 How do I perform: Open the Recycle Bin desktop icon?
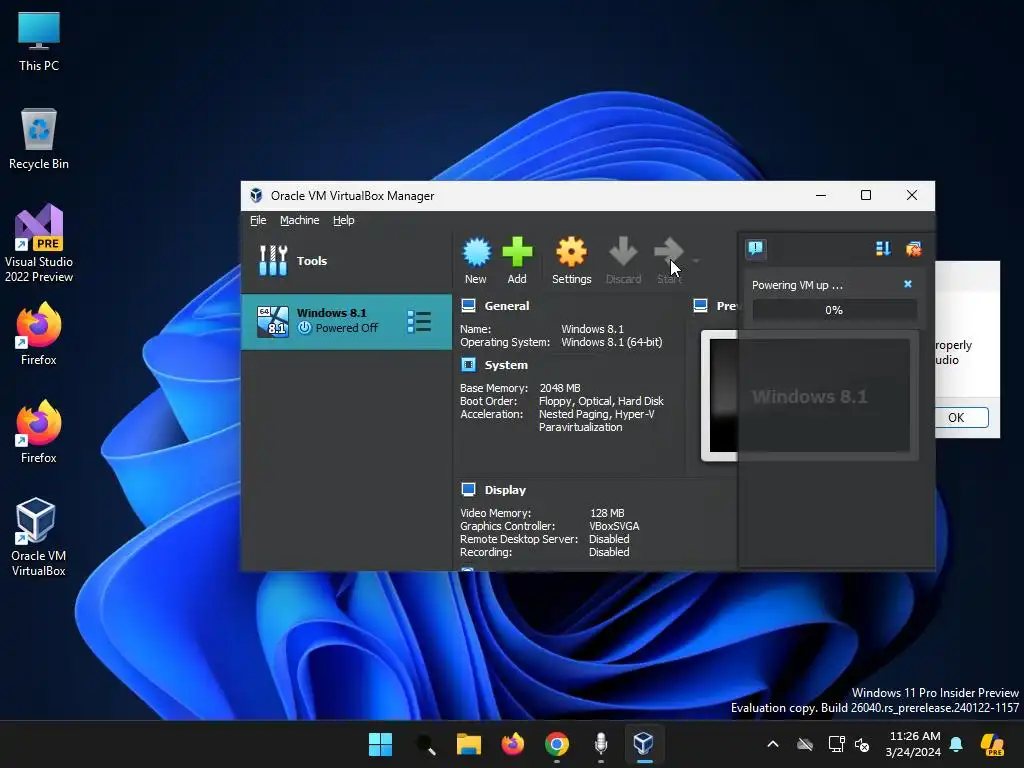tap(39, 139)
